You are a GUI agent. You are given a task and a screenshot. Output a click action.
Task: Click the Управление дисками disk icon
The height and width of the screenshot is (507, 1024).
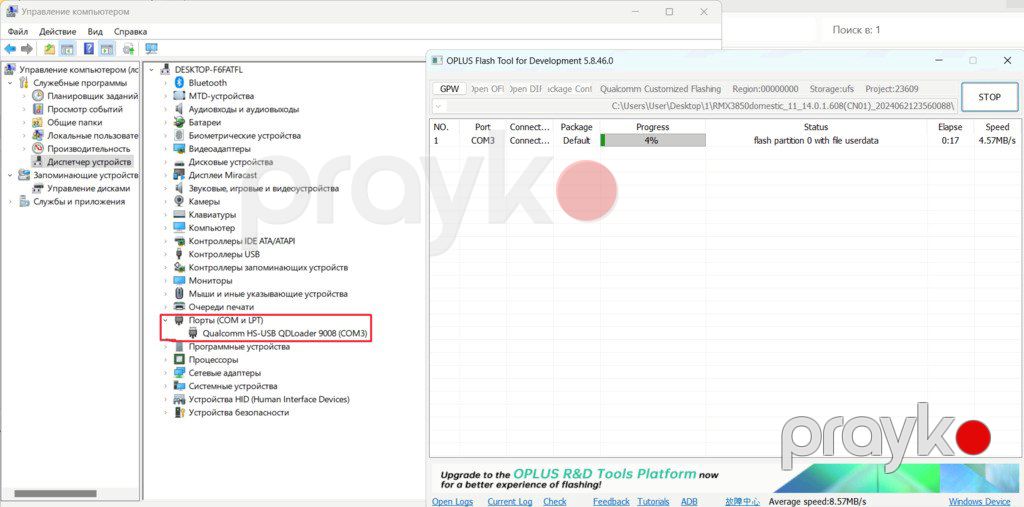(x=38, y=188)
